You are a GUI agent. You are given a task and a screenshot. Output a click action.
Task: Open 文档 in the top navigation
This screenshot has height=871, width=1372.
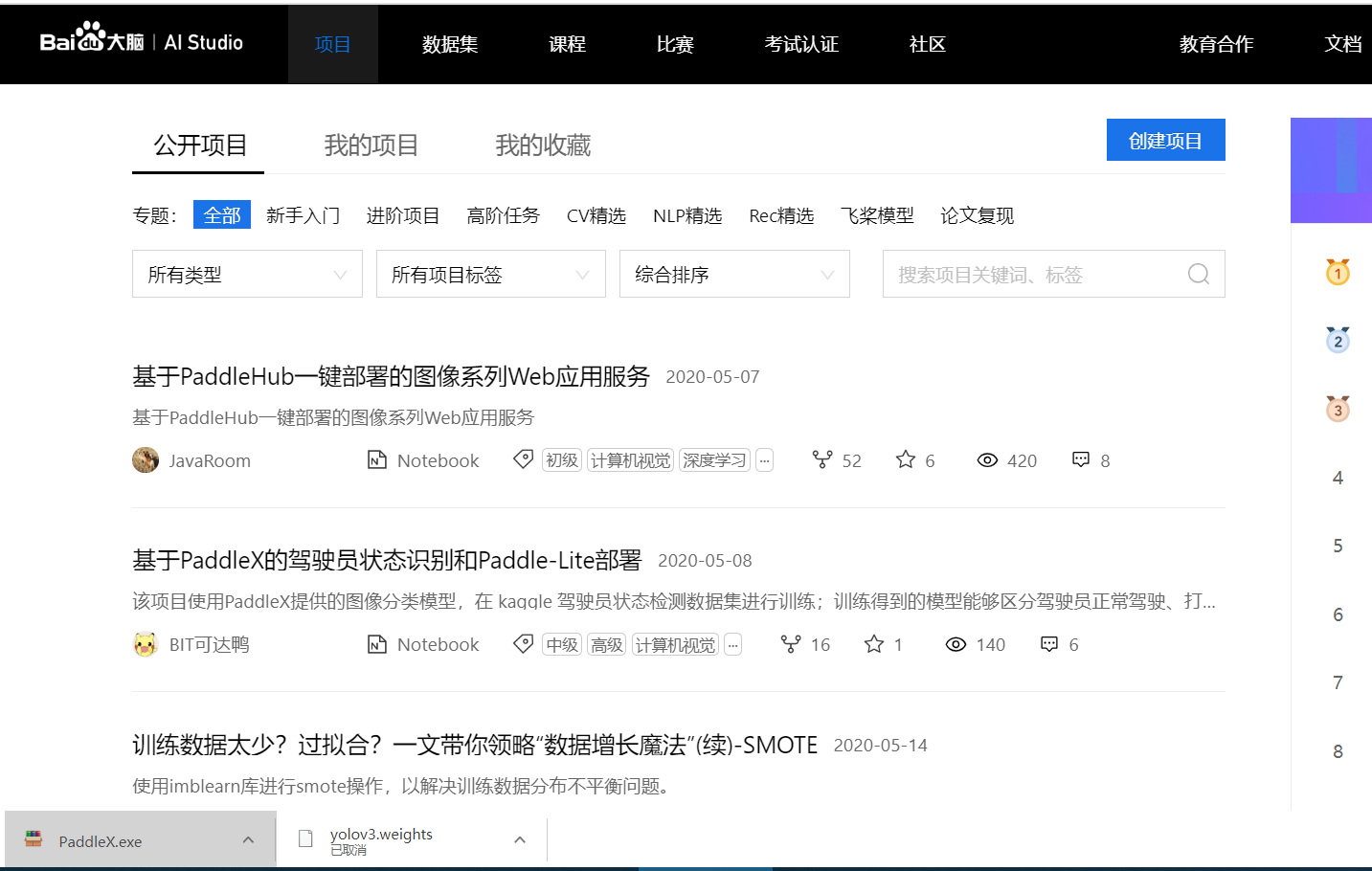pos(1343,44)
